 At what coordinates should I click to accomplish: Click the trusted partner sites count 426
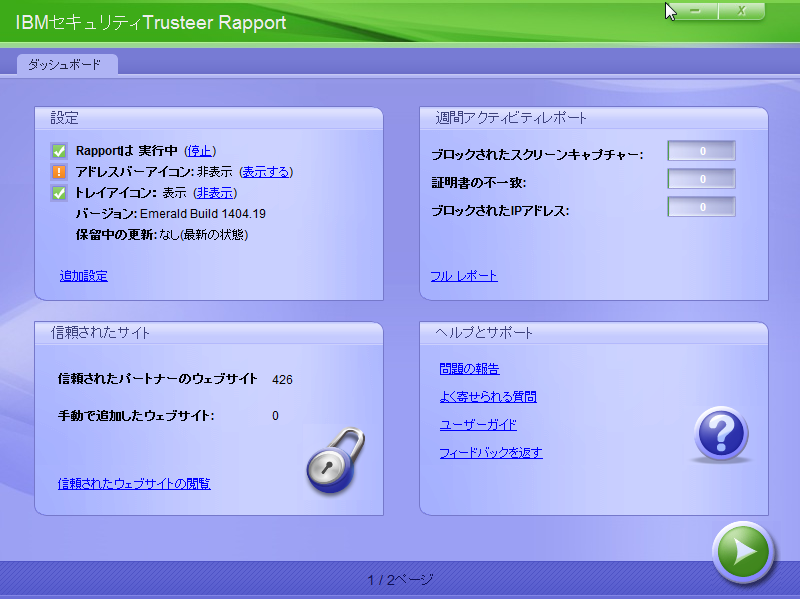(282, 380)
